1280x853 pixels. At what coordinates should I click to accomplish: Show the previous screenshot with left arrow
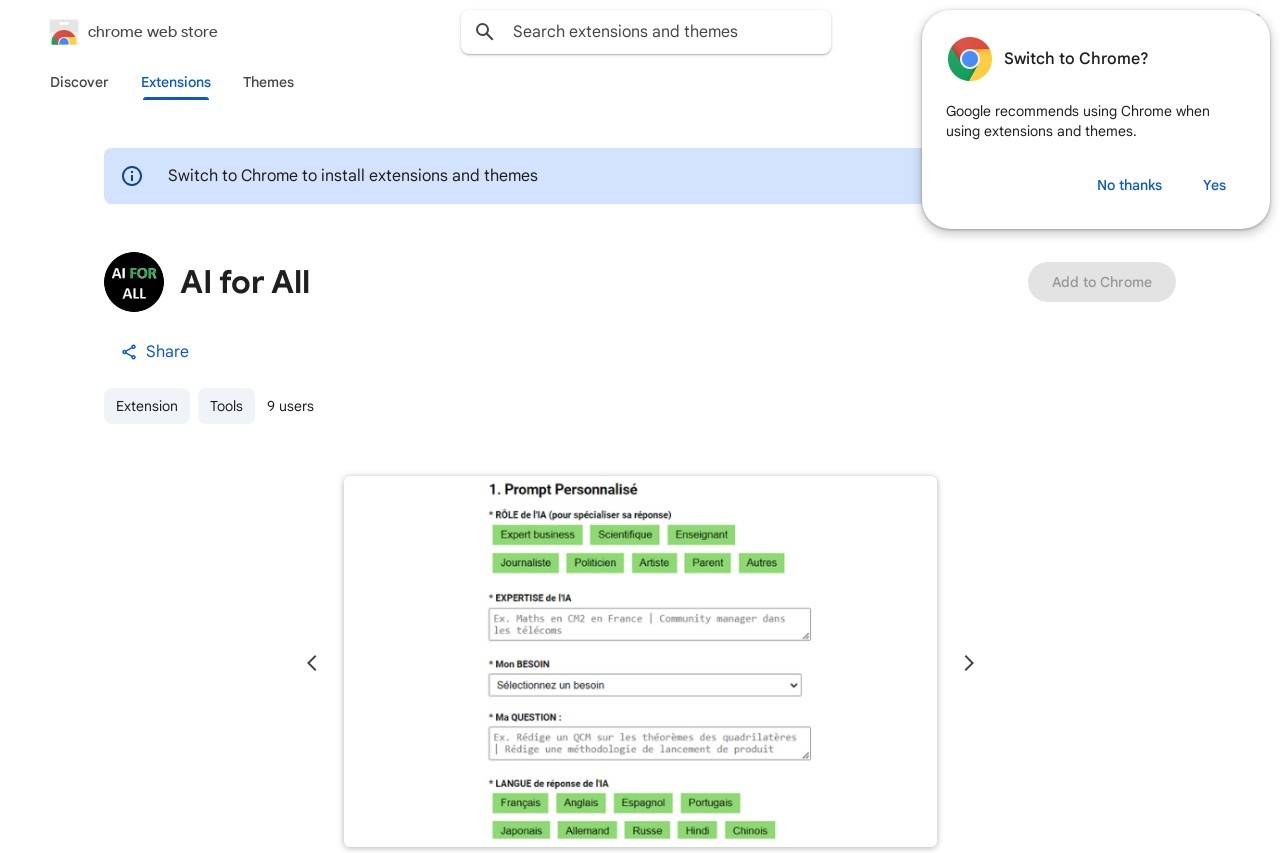(312, 663)
